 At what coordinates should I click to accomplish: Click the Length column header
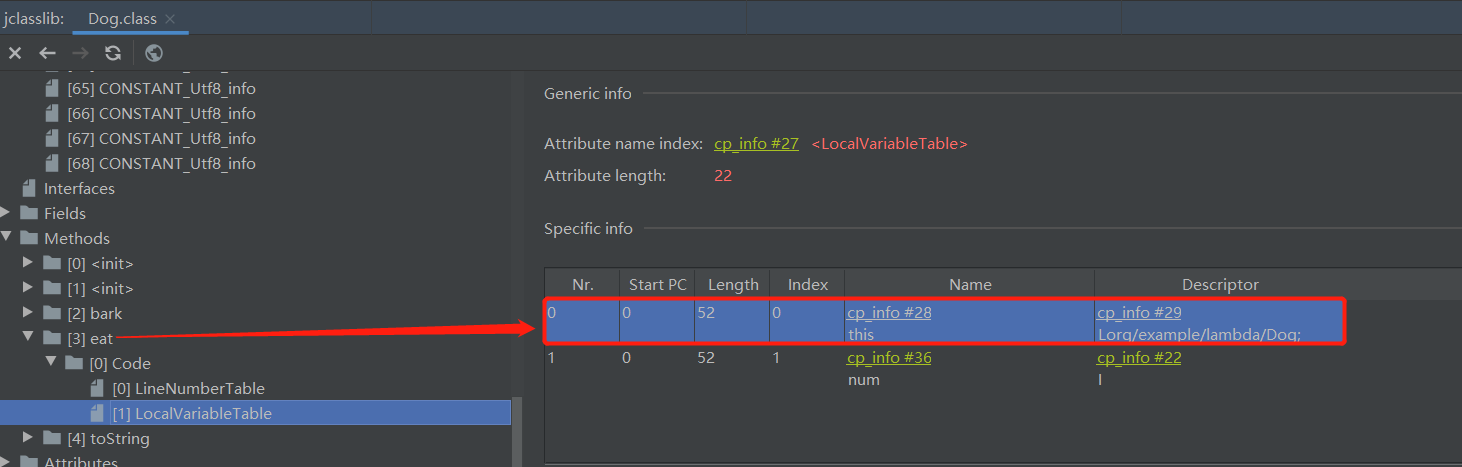[x=732, y=284]
